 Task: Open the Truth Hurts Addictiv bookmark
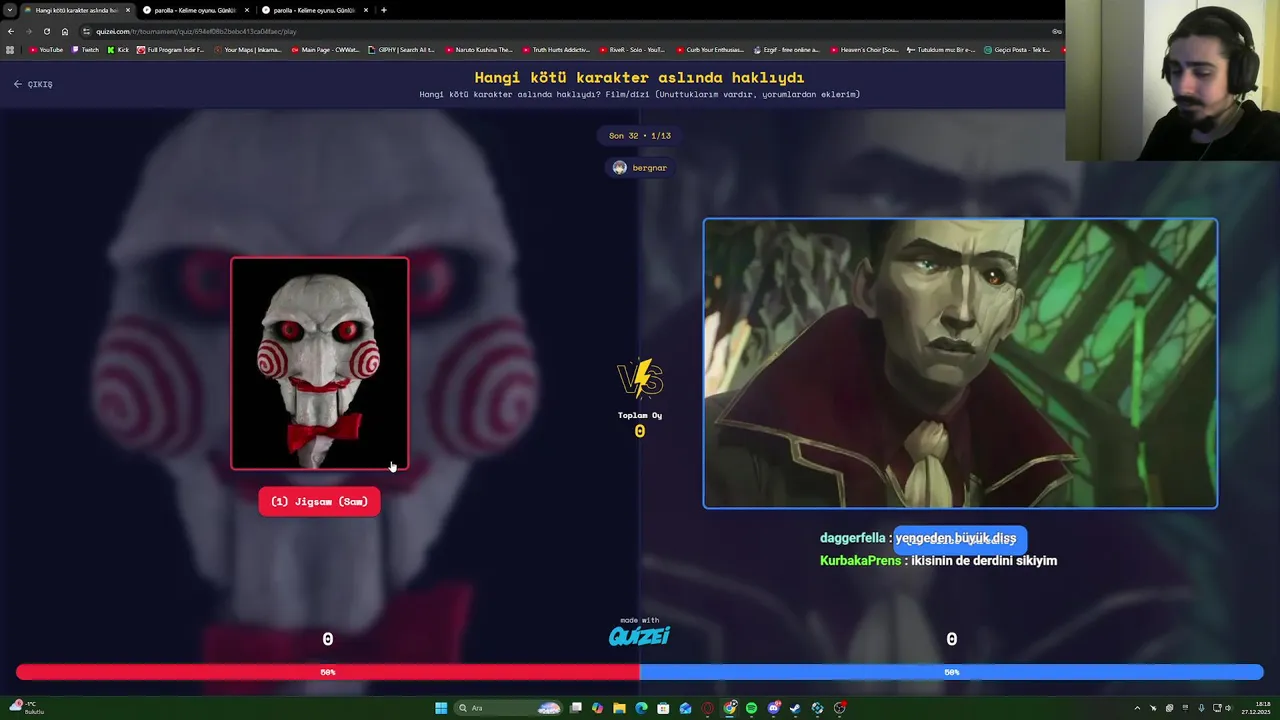pos(556,49)
